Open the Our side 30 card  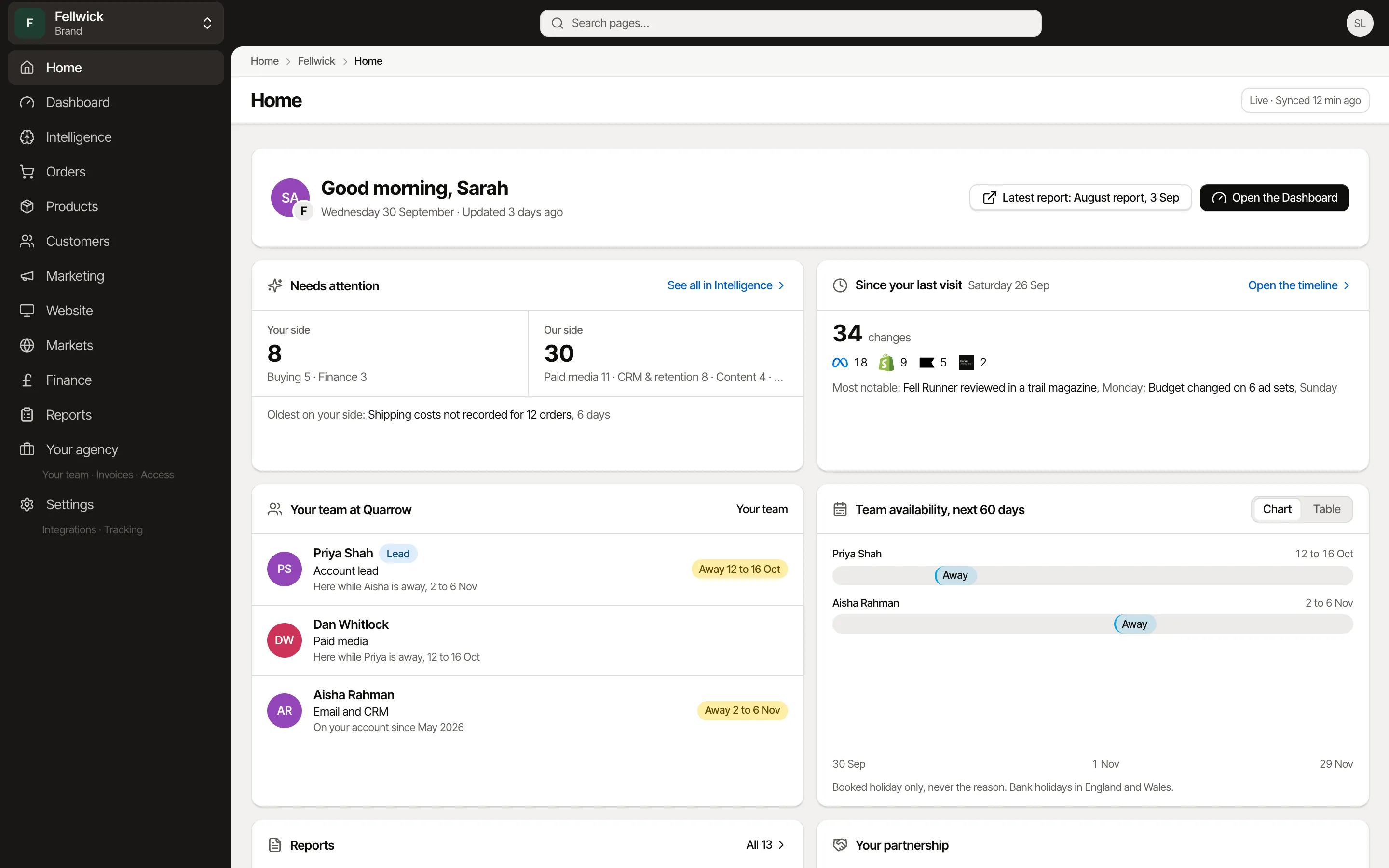click(666, 353)
